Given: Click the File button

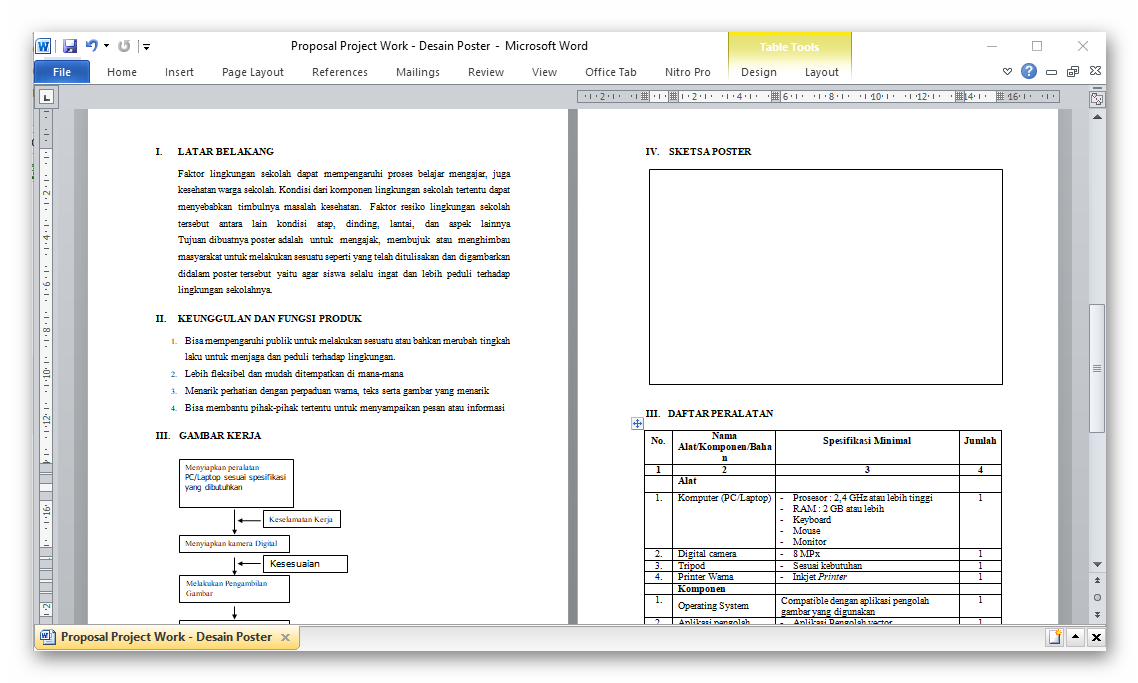Looking at the screenshot, I should (61, 71).
